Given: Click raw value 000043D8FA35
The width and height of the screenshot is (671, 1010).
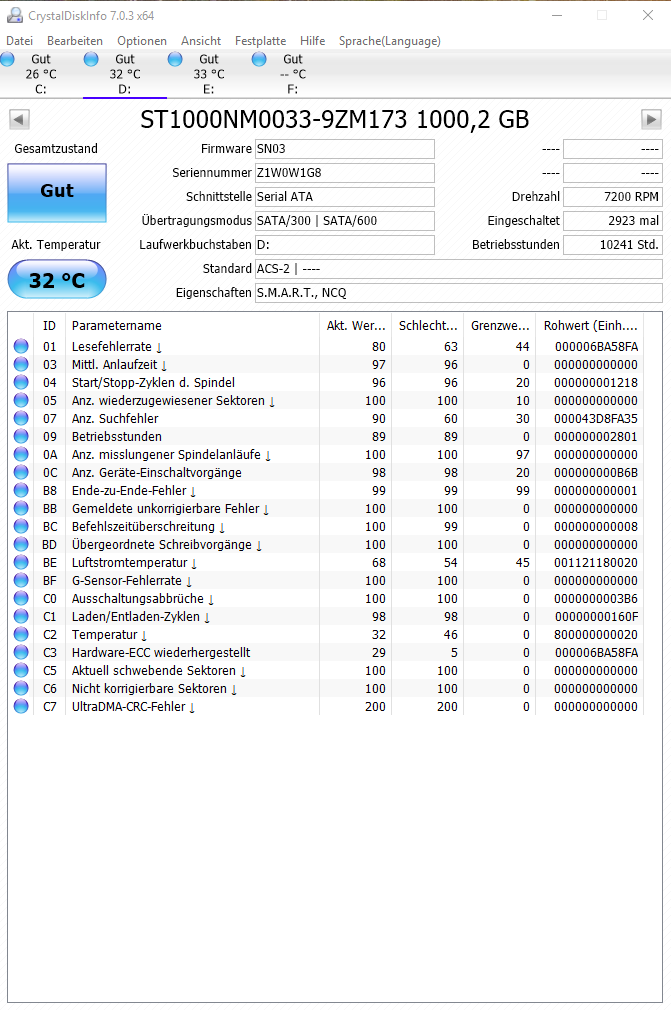Looking at the screenshot, I should click(x=596, y=419).
